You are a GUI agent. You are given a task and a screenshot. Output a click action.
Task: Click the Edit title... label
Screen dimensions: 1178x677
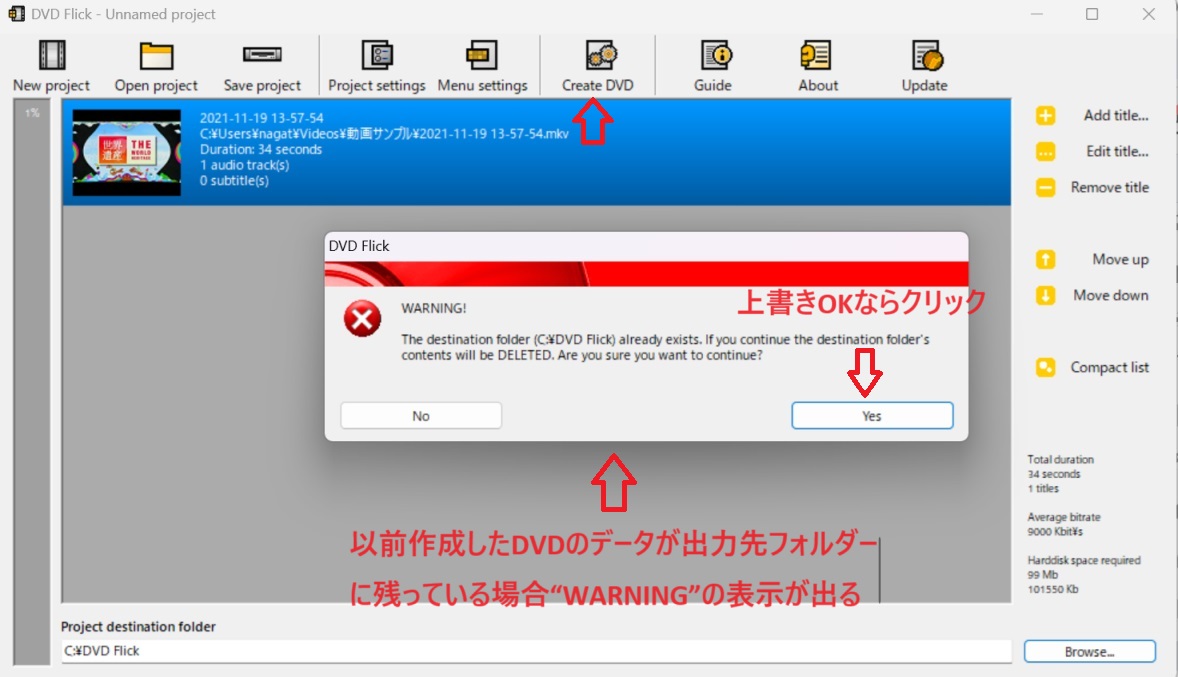point(1117,152)
